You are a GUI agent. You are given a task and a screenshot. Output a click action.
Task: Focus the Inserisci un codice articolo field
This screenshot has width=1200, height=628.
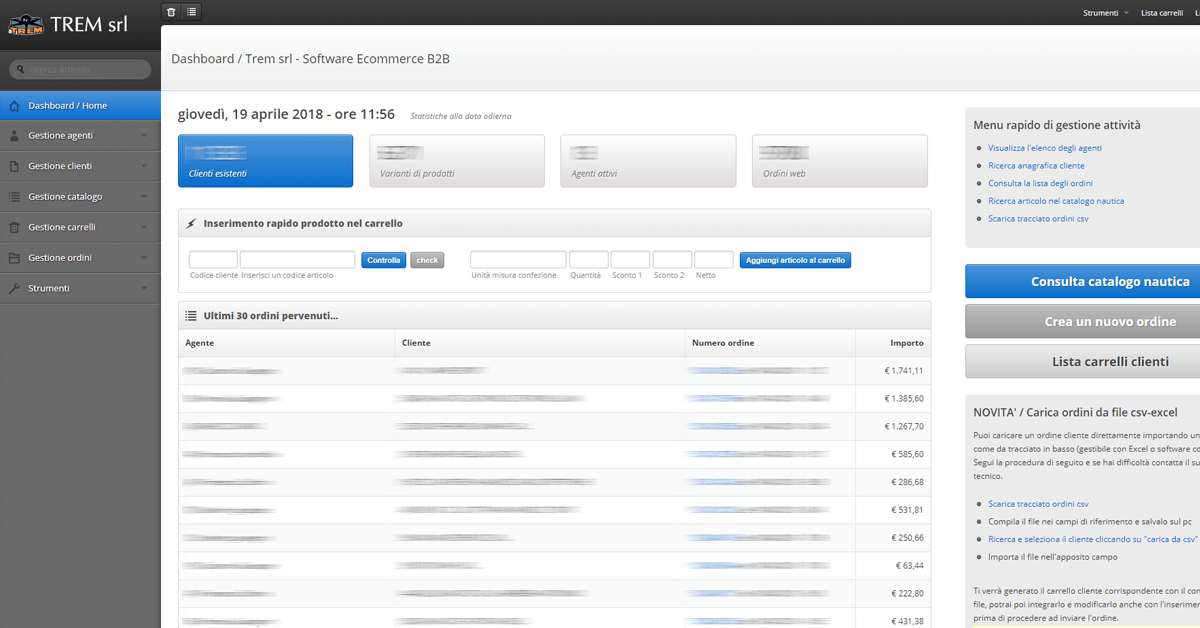pos(298,260)
